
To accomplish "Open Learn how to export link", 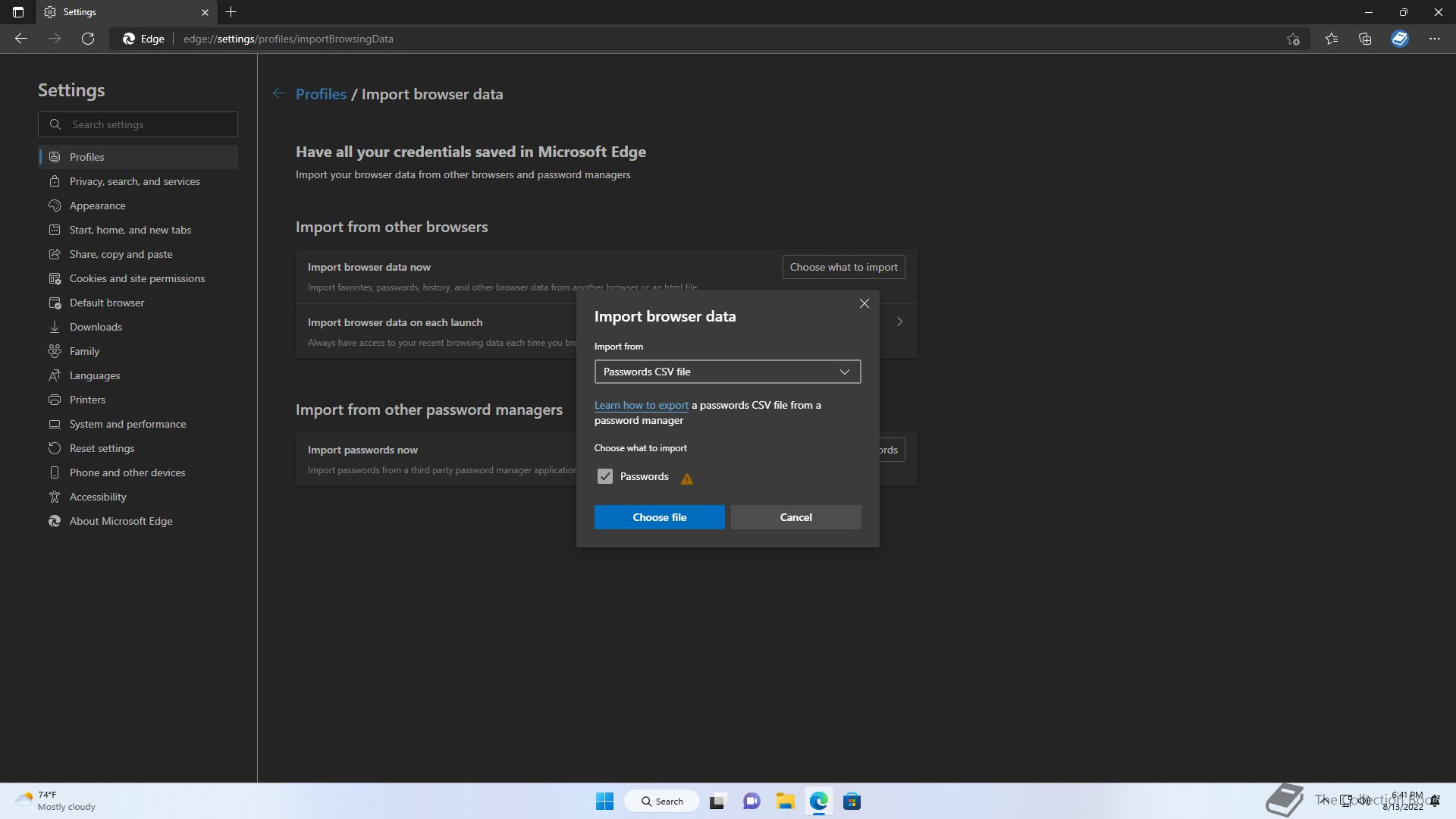I will pyautogui.click(x=641, y=405).
